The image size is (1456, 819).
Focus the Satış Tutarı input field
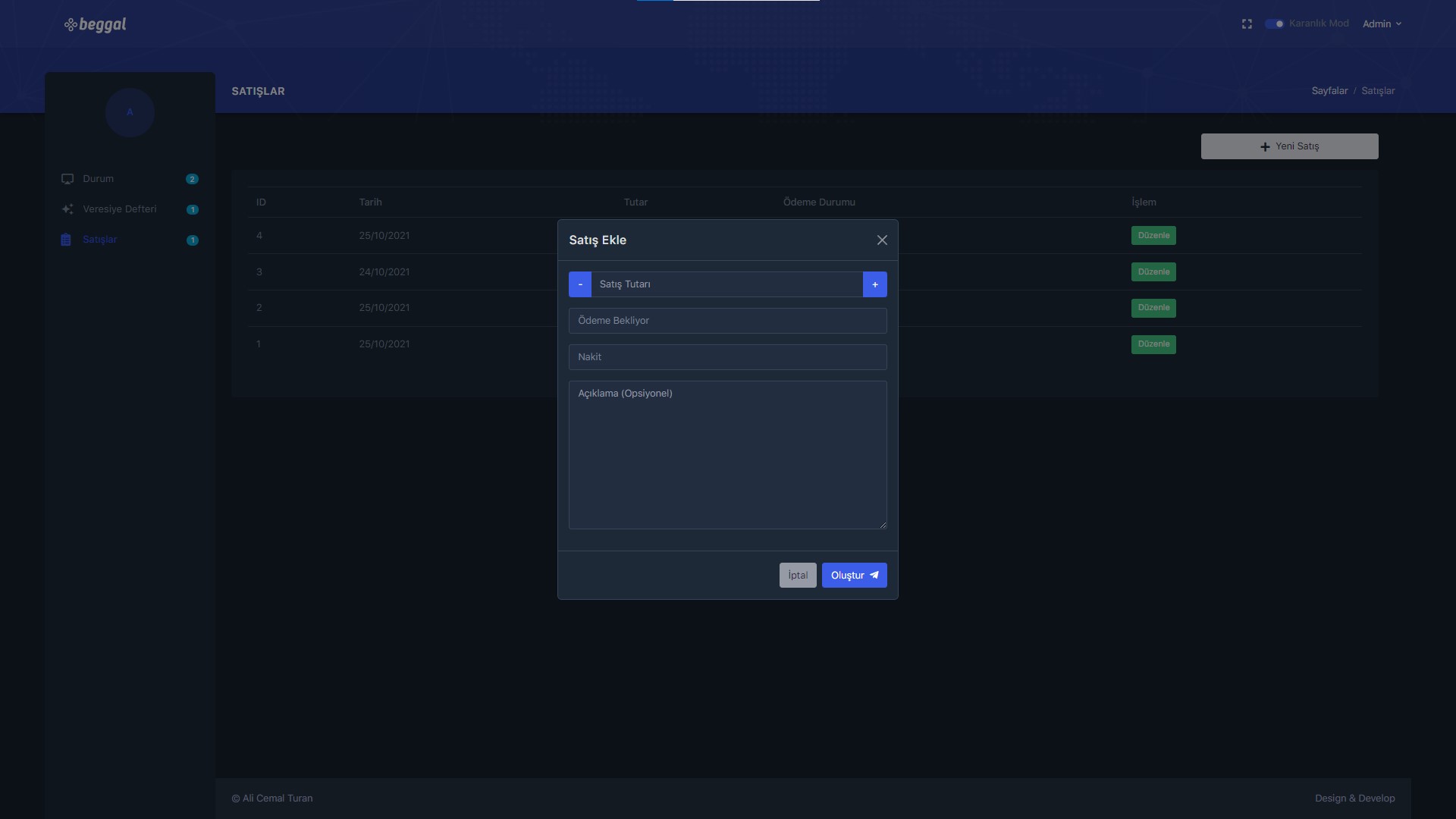tap(727, 284)
